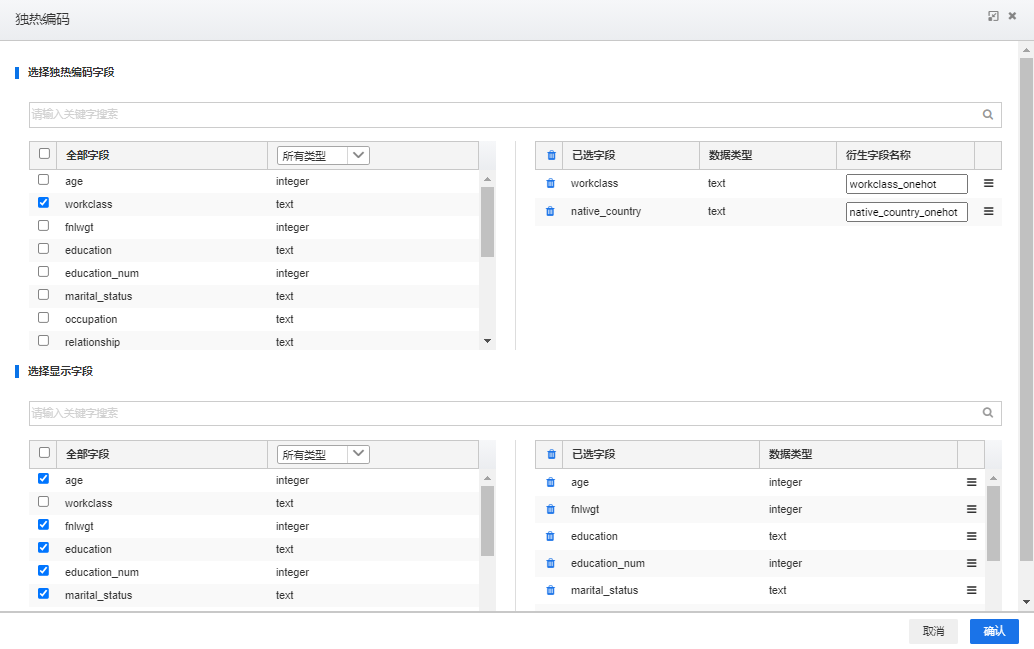Check select-all in display fields list
The width and height of the screenshot is (1034, 649).
coord(44,452)
